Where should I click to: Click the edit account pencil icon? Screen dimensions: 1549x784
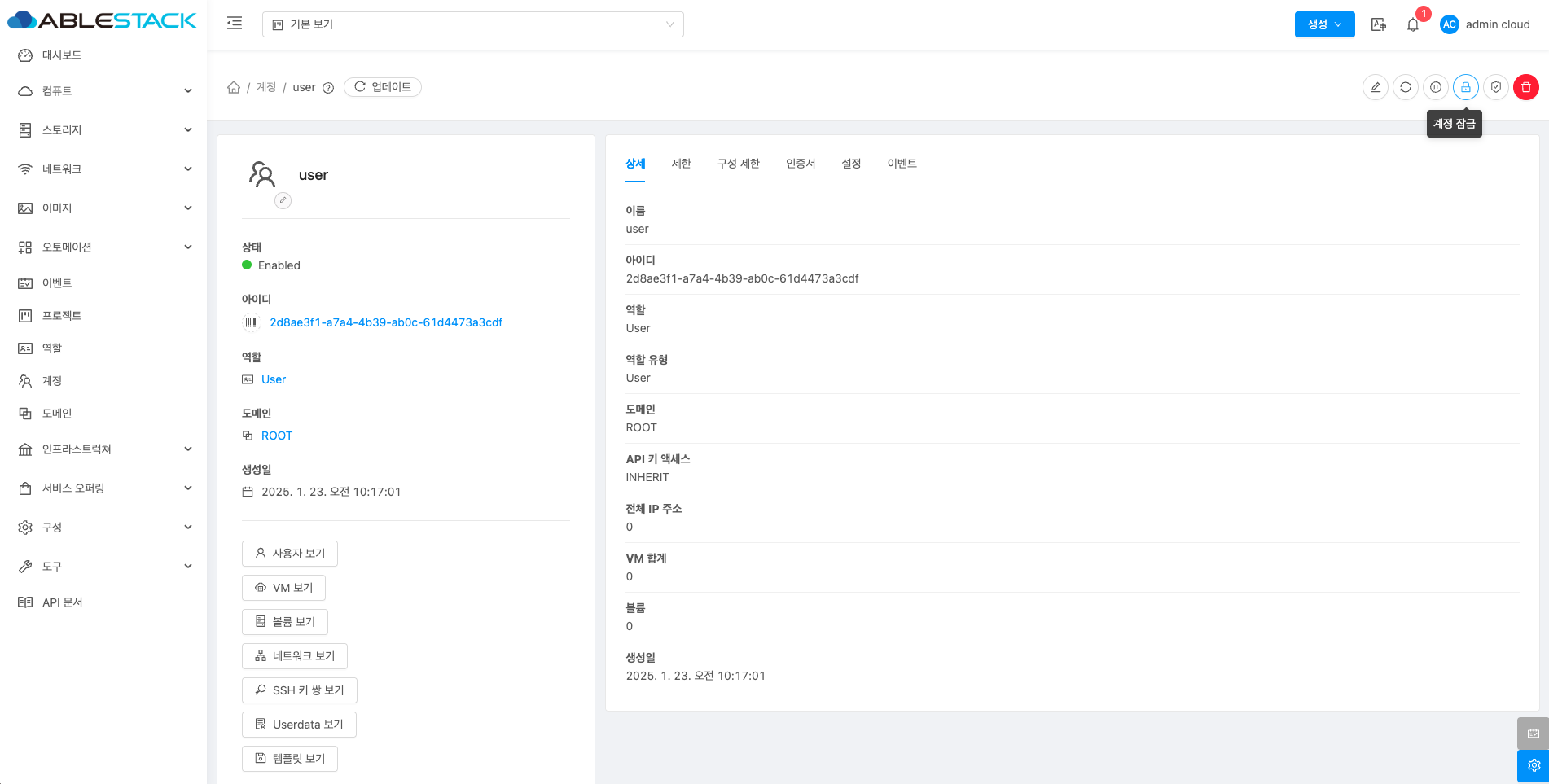pos(1375,87)
